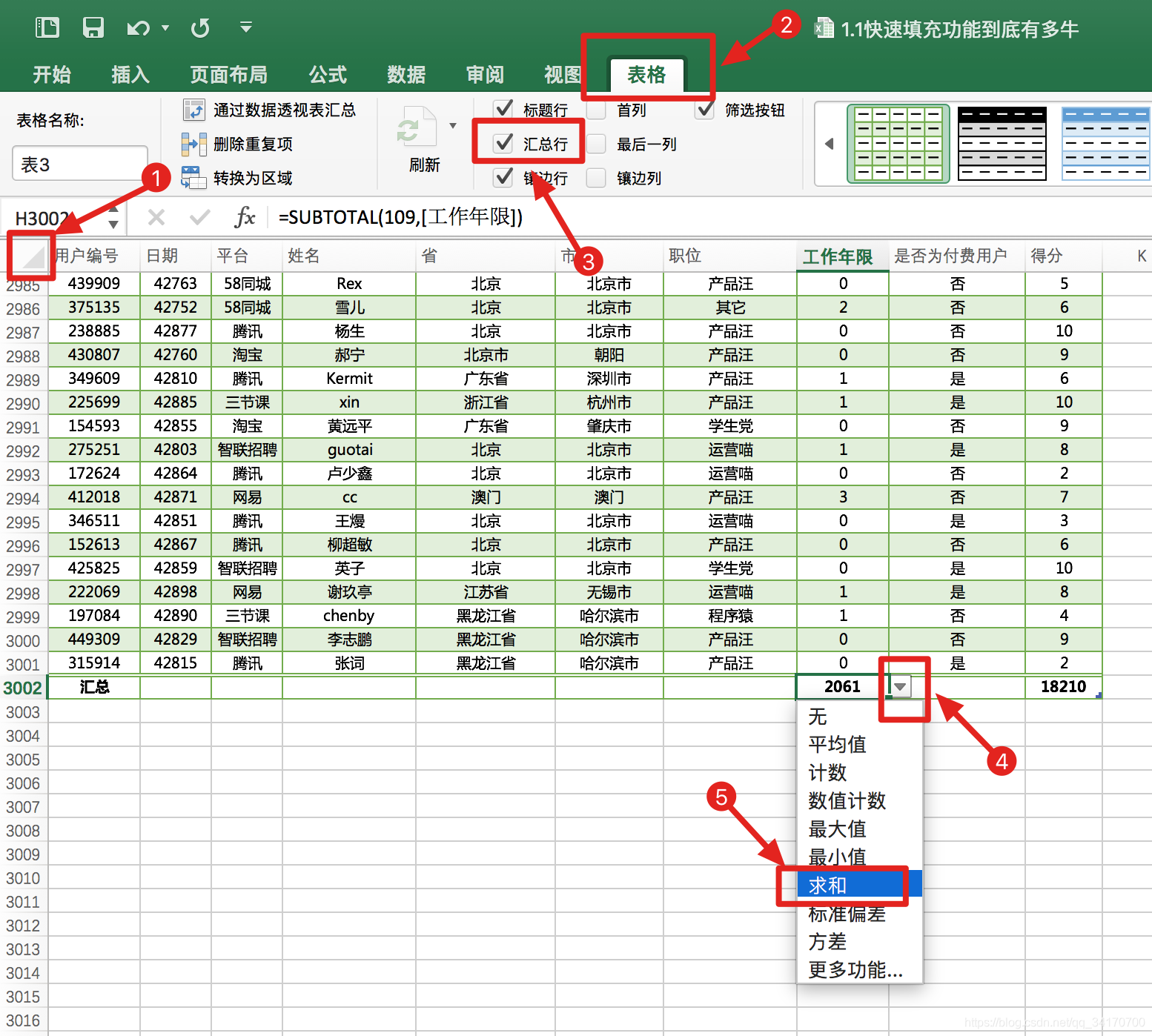Click the 删除重复项 text button
Screen dimensions: 1152x1036
tap(253, 144)
